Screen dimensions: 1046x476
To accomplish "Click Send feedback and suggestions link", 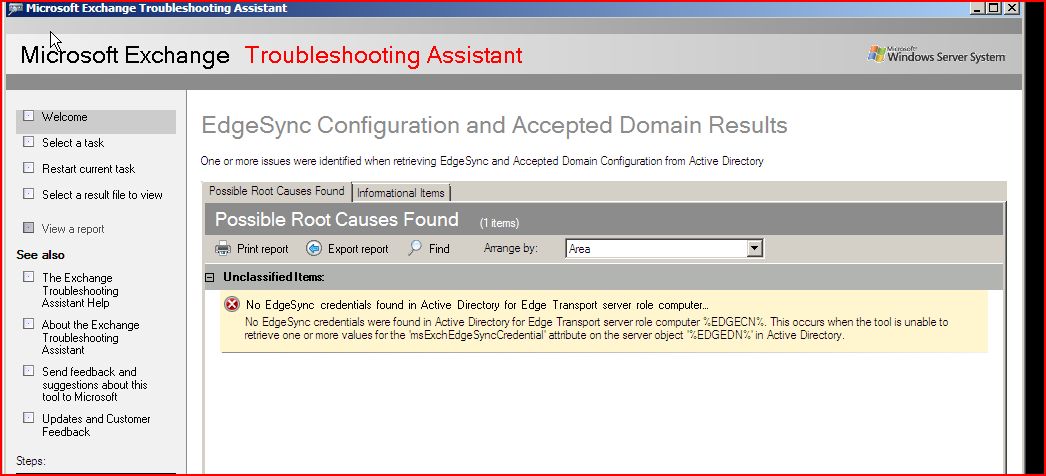I will point(94,384).
